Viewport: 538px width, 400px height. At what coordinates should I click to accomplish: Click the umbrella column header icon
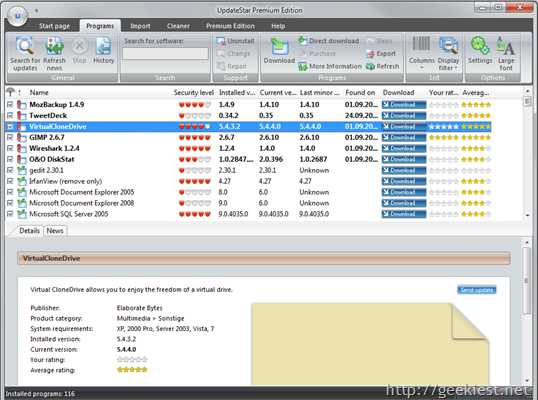11,92
